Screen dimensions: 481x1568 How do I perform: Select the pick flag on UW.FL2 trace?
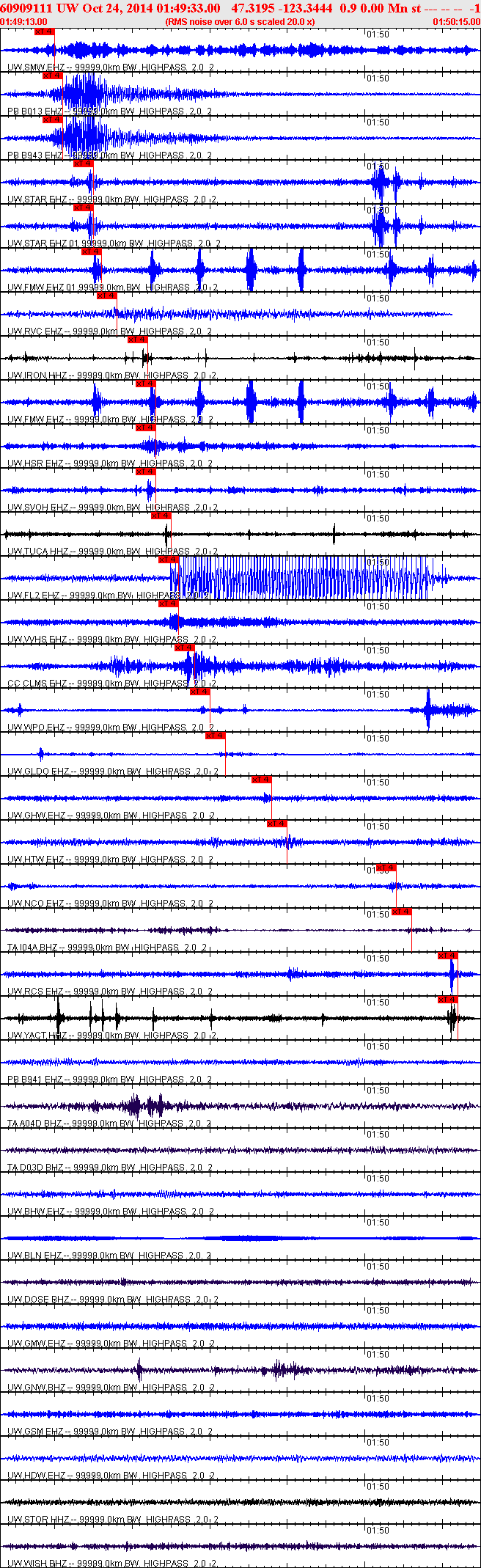pyautogui.click(x=169, y=560)
